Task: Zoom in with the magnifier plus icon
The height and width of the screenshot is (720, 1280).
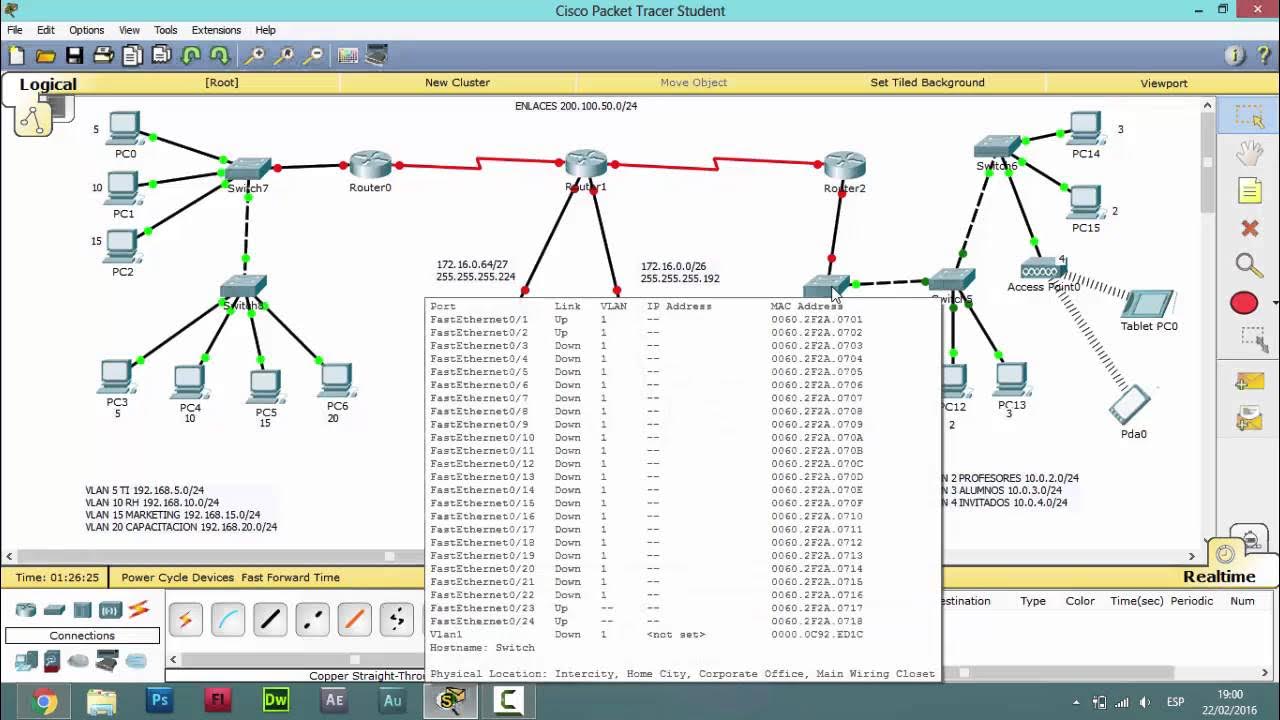Action: (255, 56)
